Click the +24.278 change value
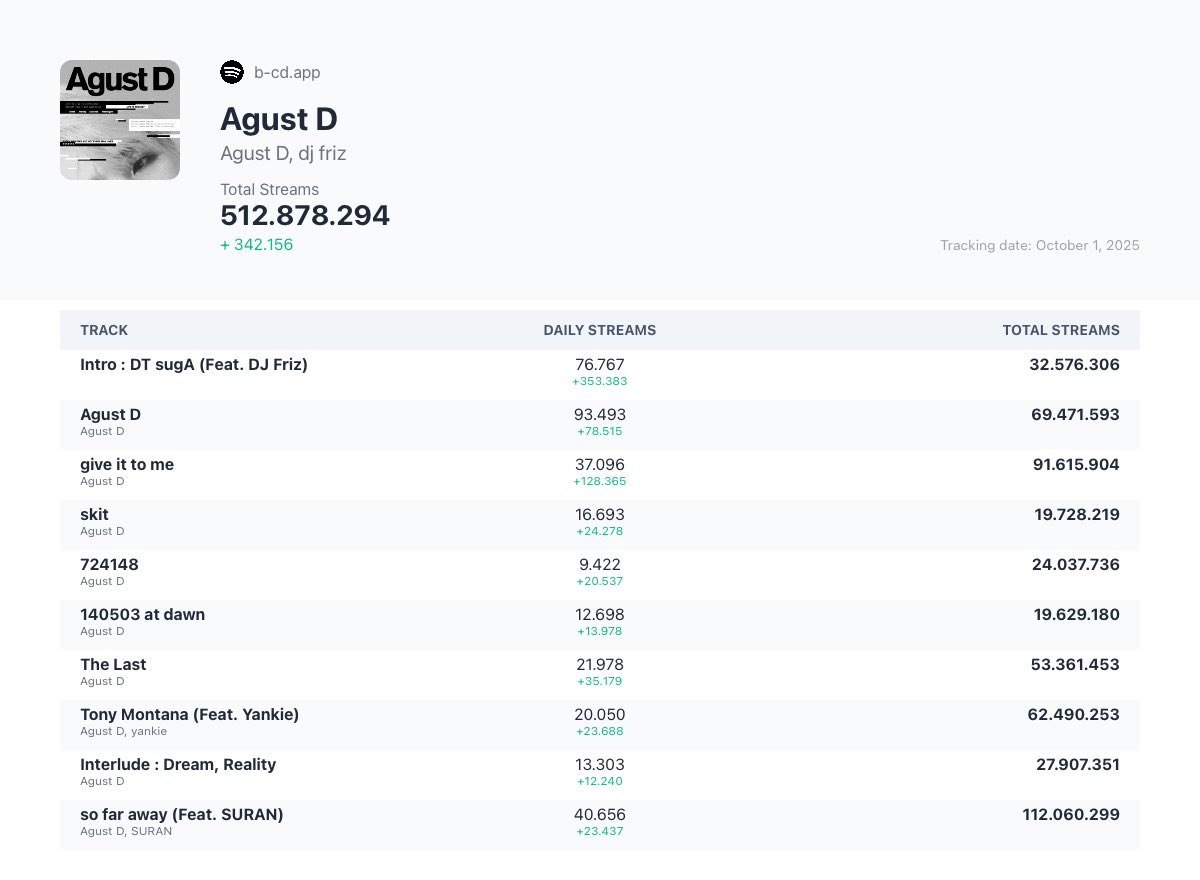Viewport: 1200px width, 880px height. point(600,531)
